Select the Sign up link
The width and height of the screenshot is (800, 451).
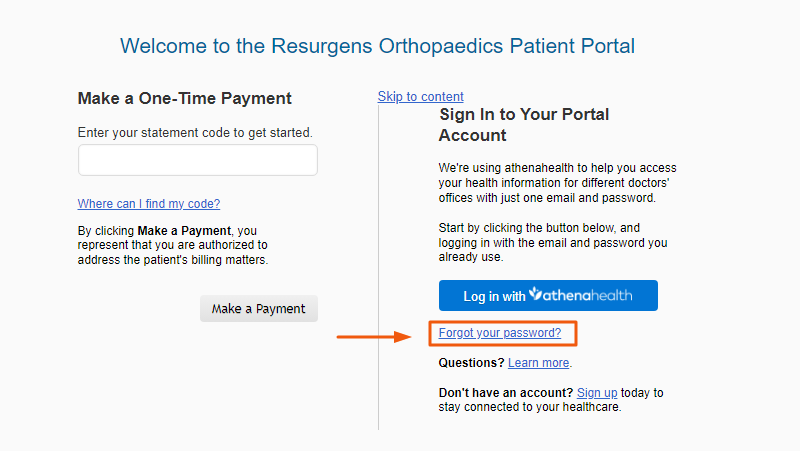point(597,393)
